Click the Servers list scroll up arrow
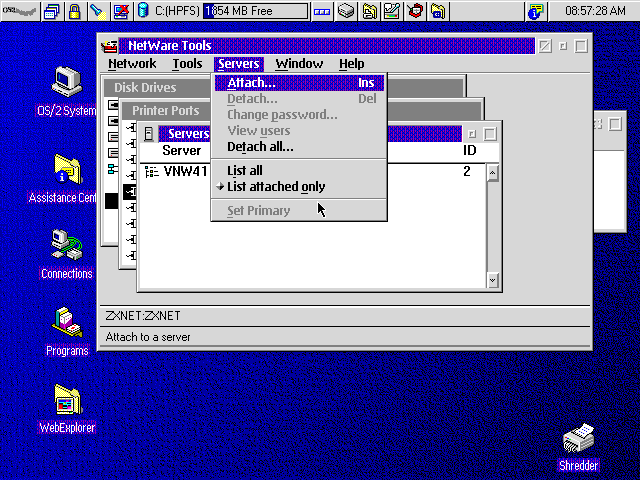Screen dimensions: 640x480 (493, 173)
